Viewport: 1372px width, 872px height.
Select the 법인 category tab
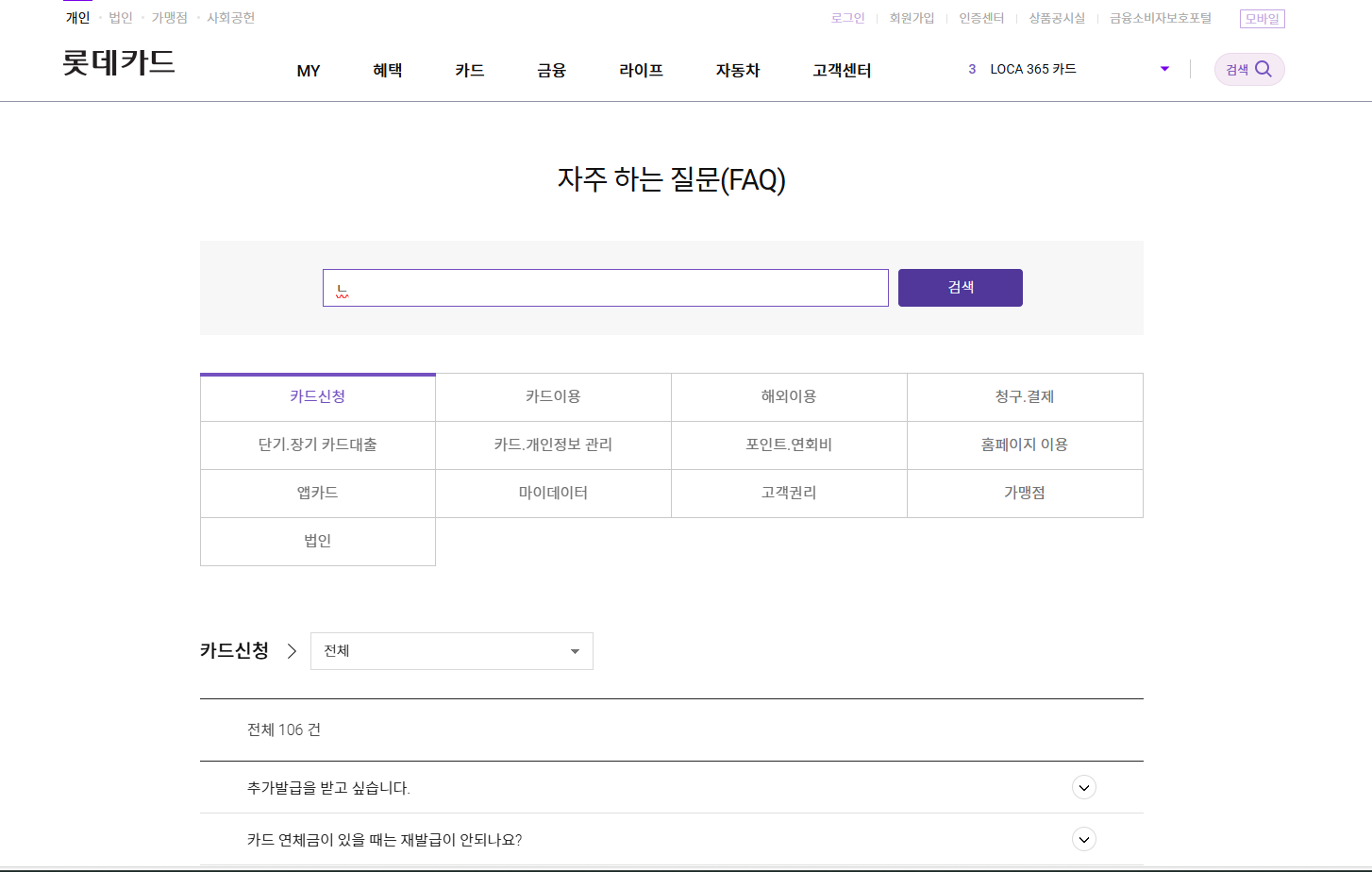click(317, 541)
